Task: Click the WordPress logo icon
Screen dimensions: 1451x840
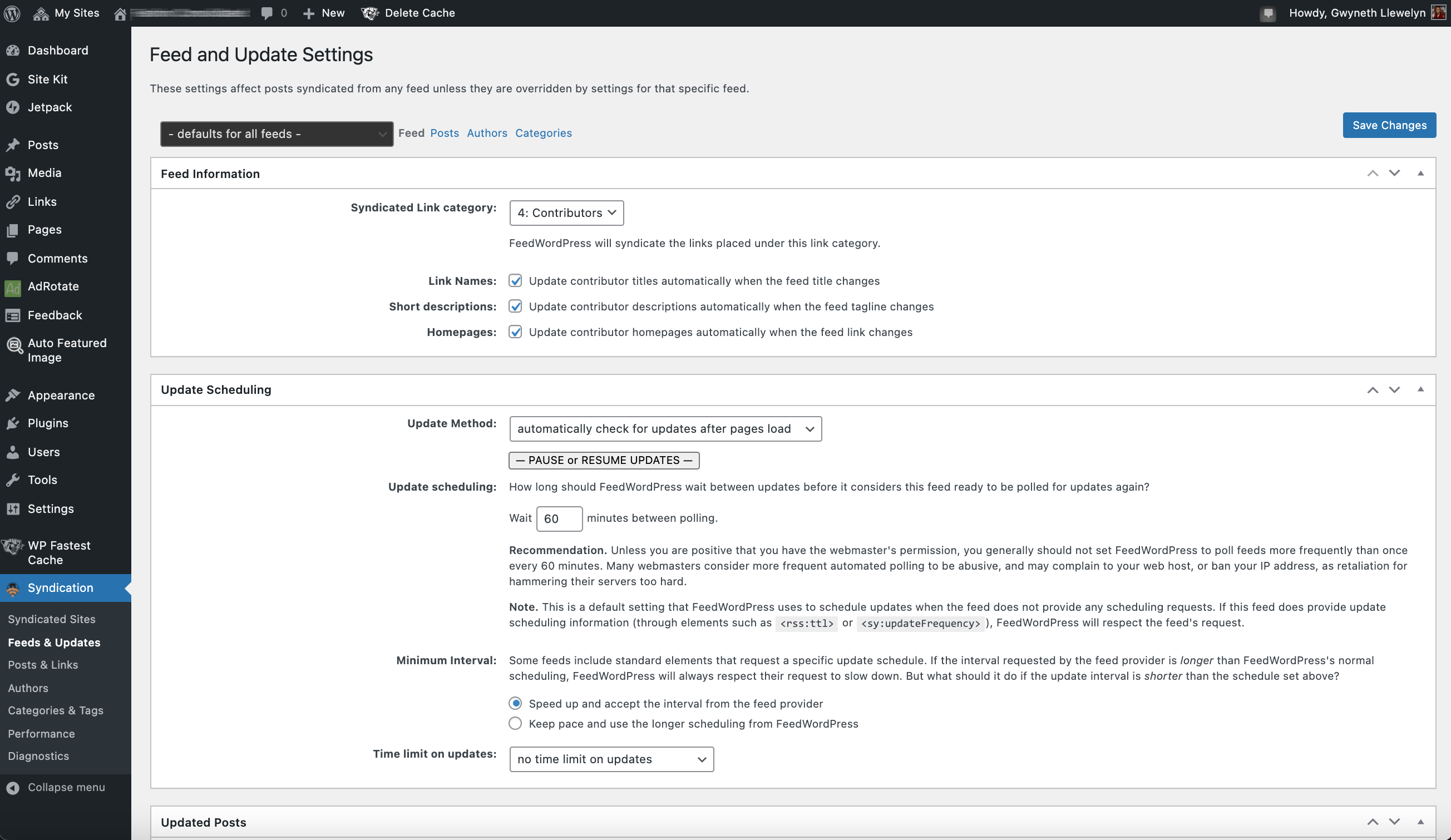Action: pos(12,13)
